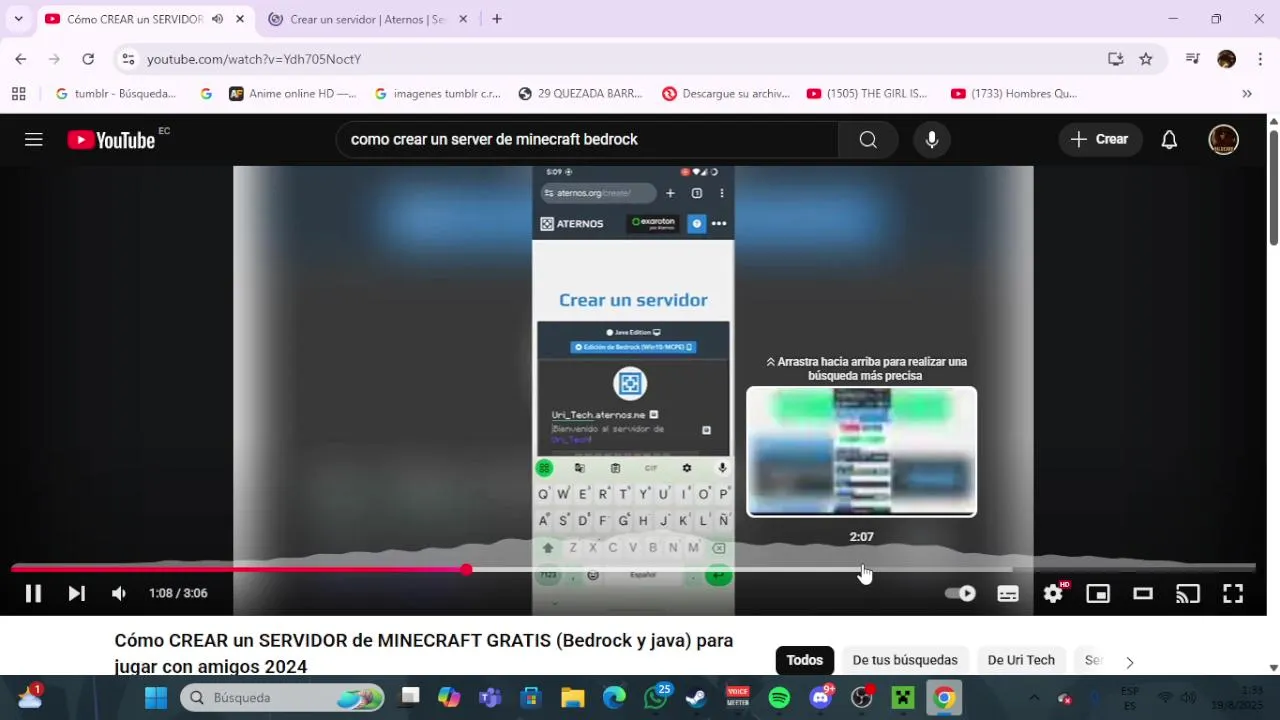Click the video preview thumbnail at 2:07
The width and height of the screenshot is (1280, 720).
click(x=861, y=451)
